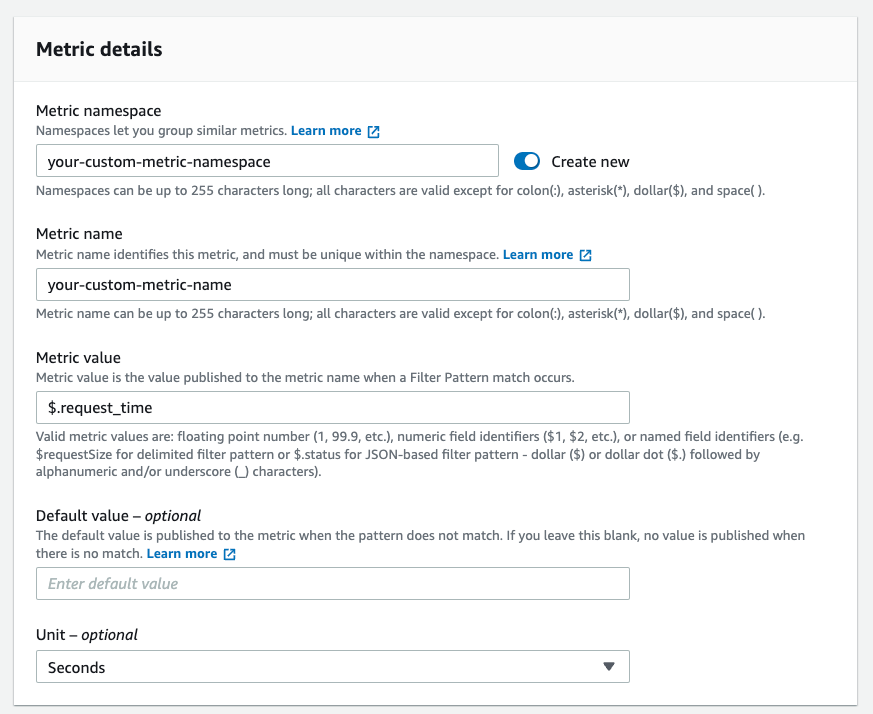Click the Metric namespace field label
This screenshot has width=873, height=714.
click(x=99, y=111)
